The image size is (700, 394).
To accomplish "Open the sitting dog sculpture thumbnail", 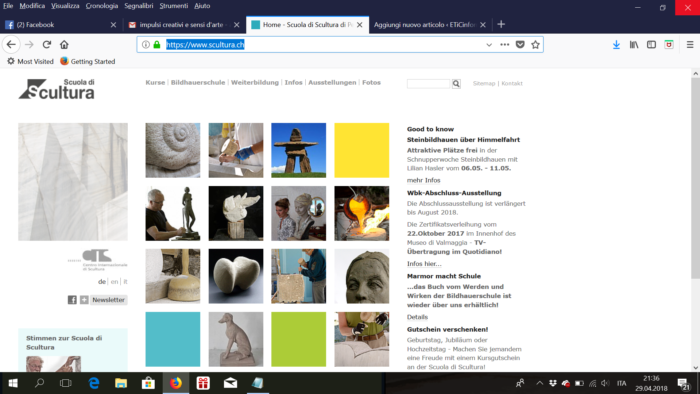I will 236,339.
